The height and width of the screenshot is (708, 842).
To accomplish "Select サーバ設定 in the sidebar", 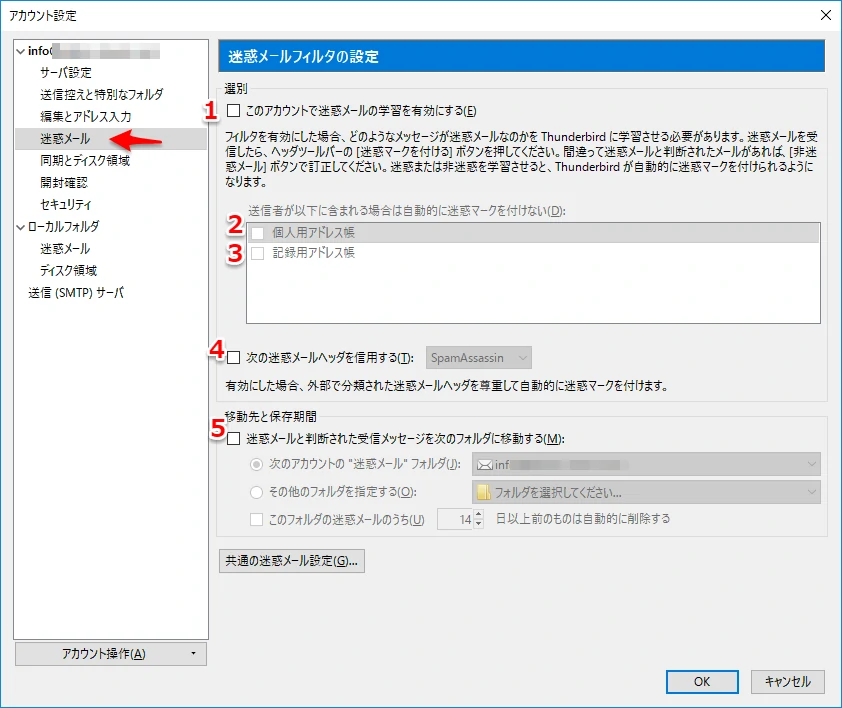I will pyautogui.click(x=64, y=72).
